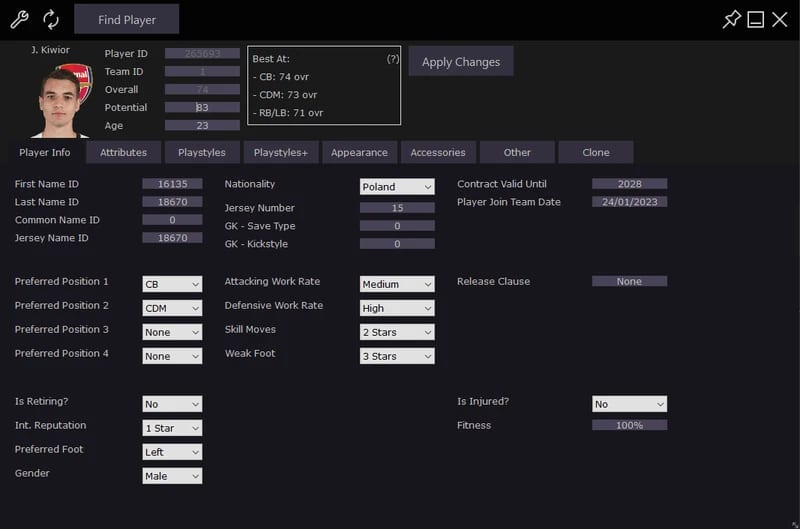Click J. Kiwior's player portrait
The height and width of the screenshot is (529, 800).
click(62, 100)
